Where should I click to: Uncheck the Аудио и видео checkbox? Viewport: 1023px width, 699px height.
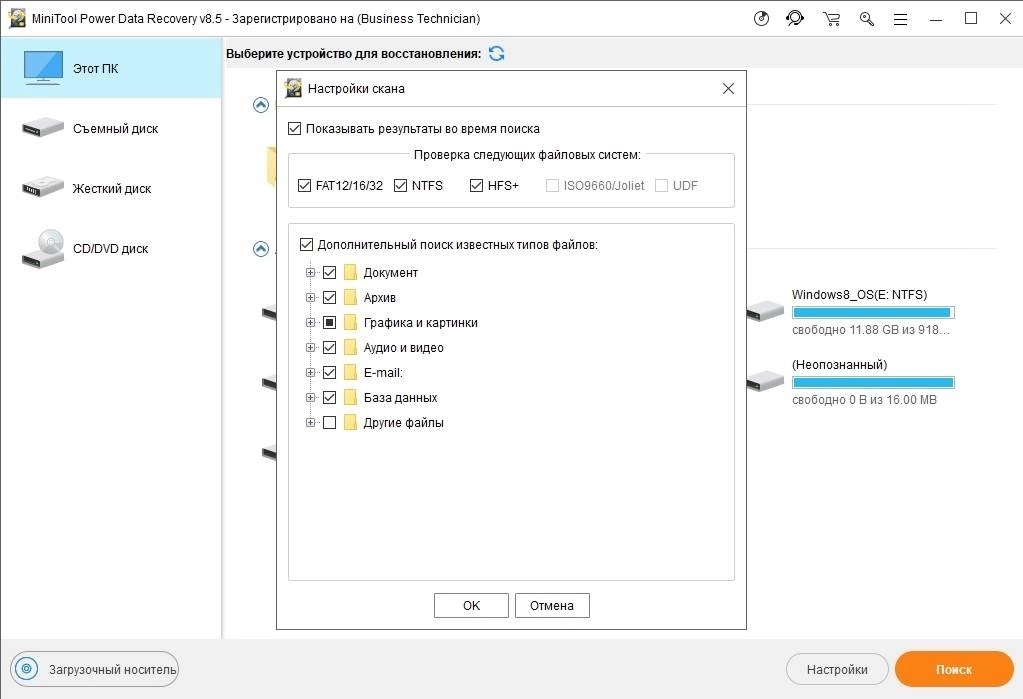pyautogui.click(x=329, y=347)
